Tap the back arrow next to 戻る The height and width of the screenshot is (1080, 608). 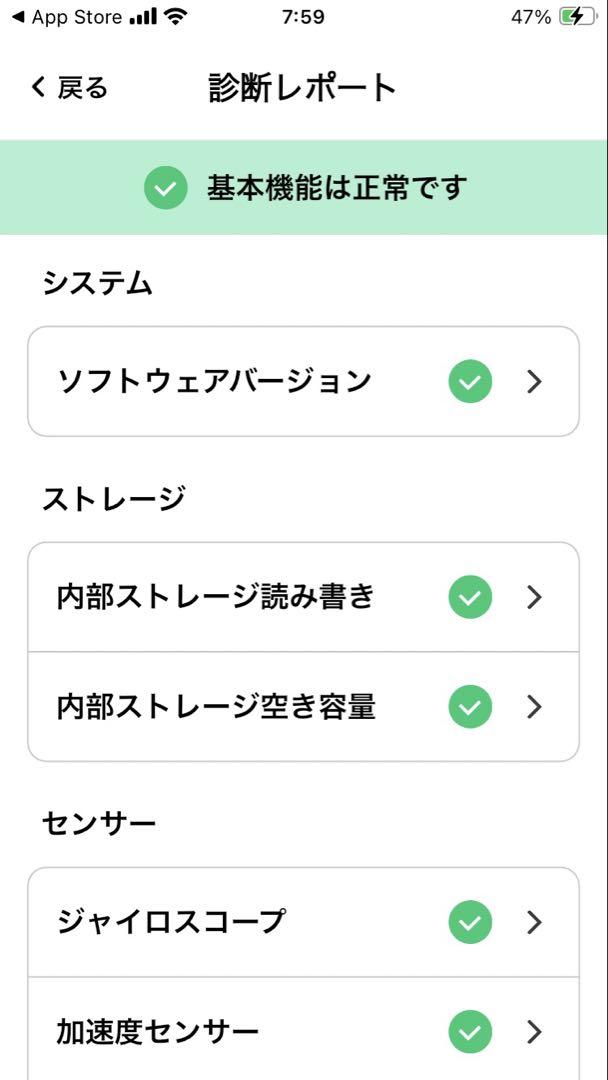click(39, 88)
